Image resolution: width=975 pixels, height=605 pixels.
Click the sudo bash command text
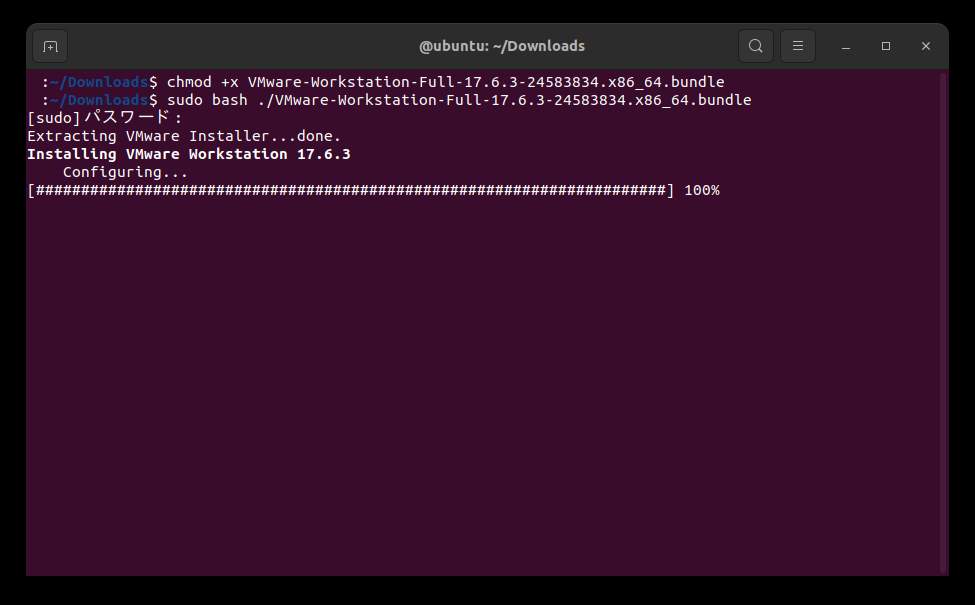(x=459, y=100)
